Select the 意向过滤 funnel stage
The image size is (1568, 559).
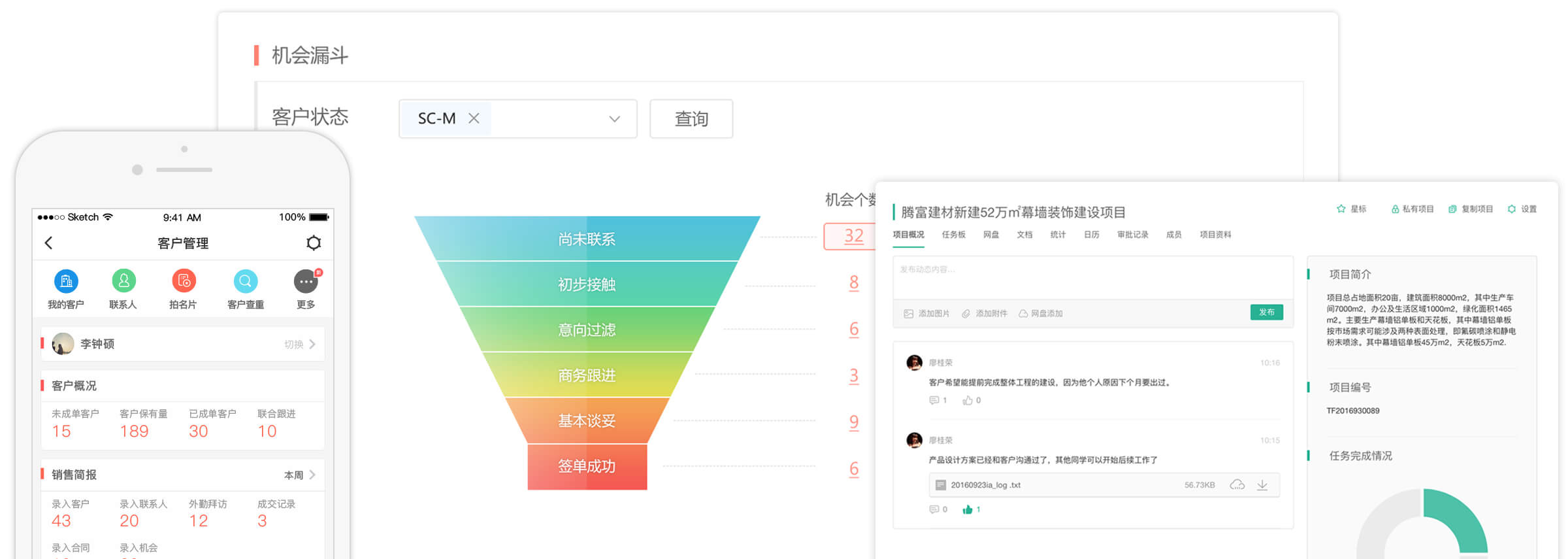point(587,330)
